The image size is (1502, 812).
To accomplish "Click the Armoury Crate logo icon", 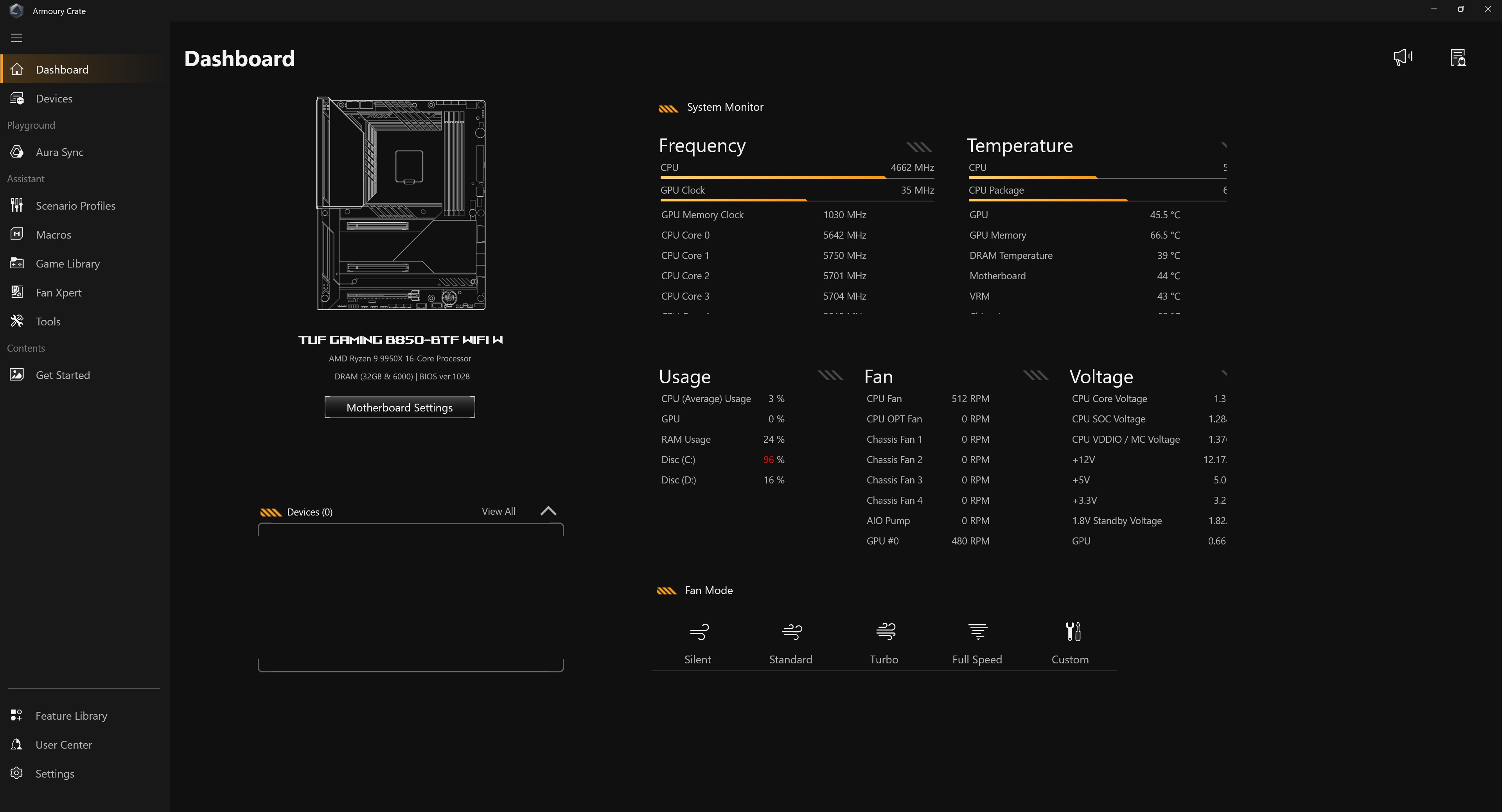I will (16, 11).
